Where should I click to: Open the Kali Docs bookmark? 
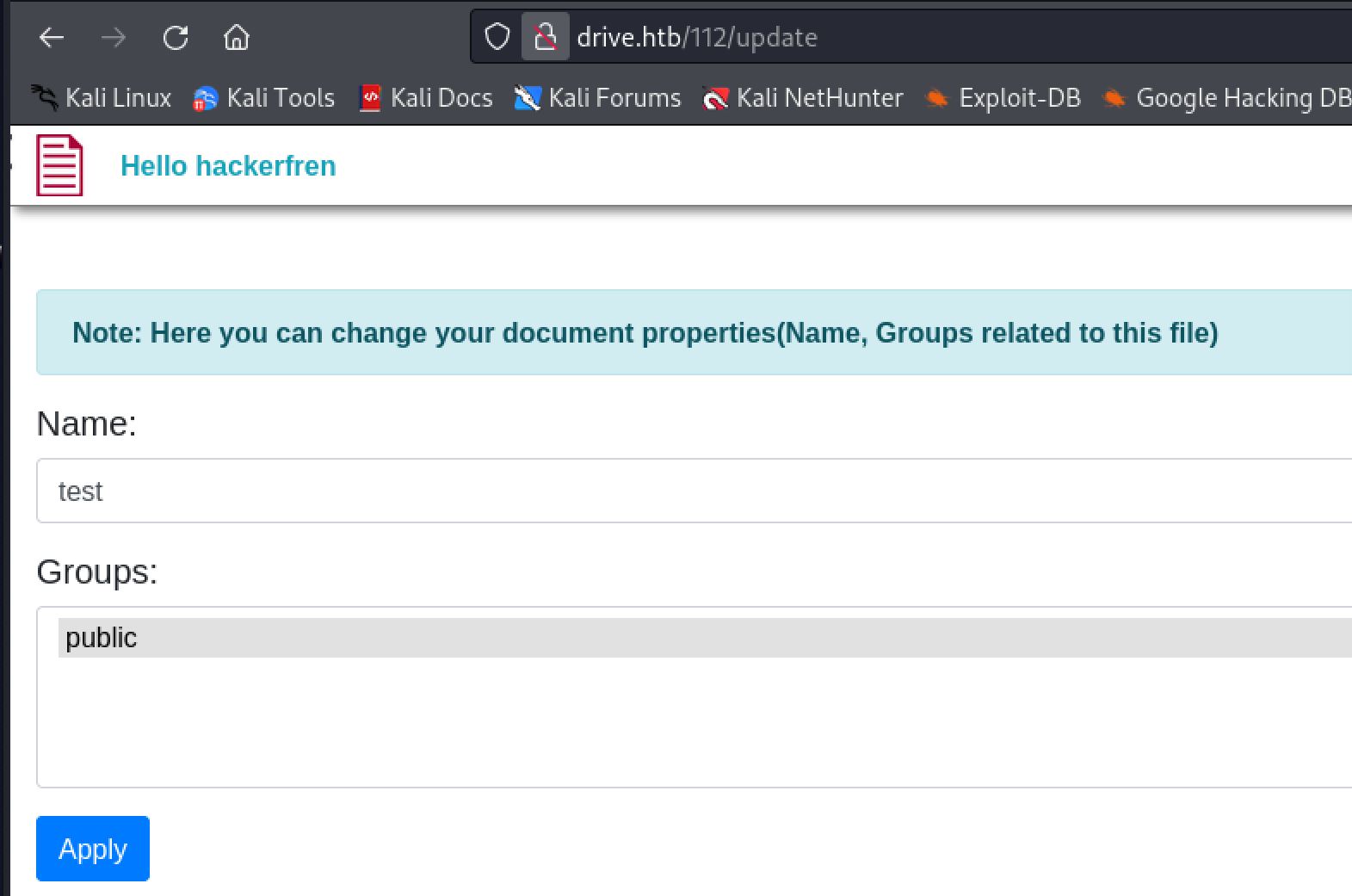(426, 98)
